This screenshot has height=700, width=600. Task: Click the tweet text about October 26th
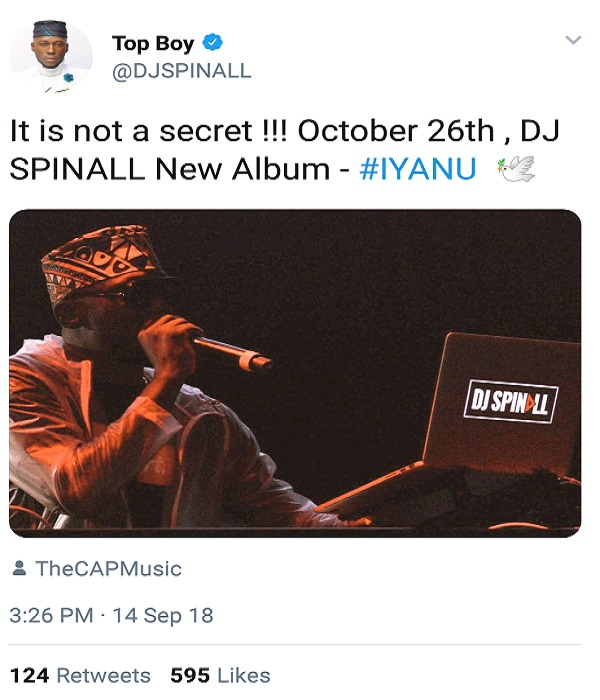click(284, 150)
